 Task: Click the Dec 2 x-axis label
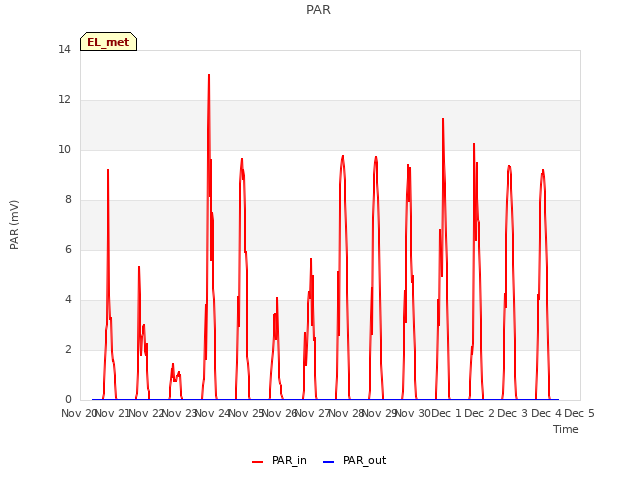[479, 413]
